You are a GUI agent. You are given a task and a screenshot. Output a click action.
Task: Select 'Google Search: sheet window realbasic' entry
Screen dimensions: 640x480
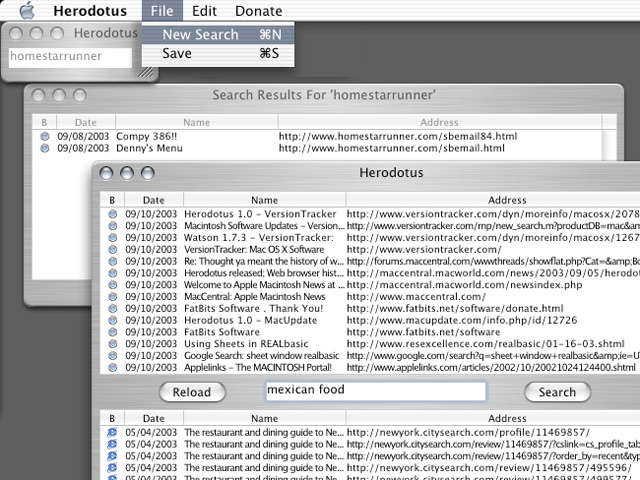point(262,356)
